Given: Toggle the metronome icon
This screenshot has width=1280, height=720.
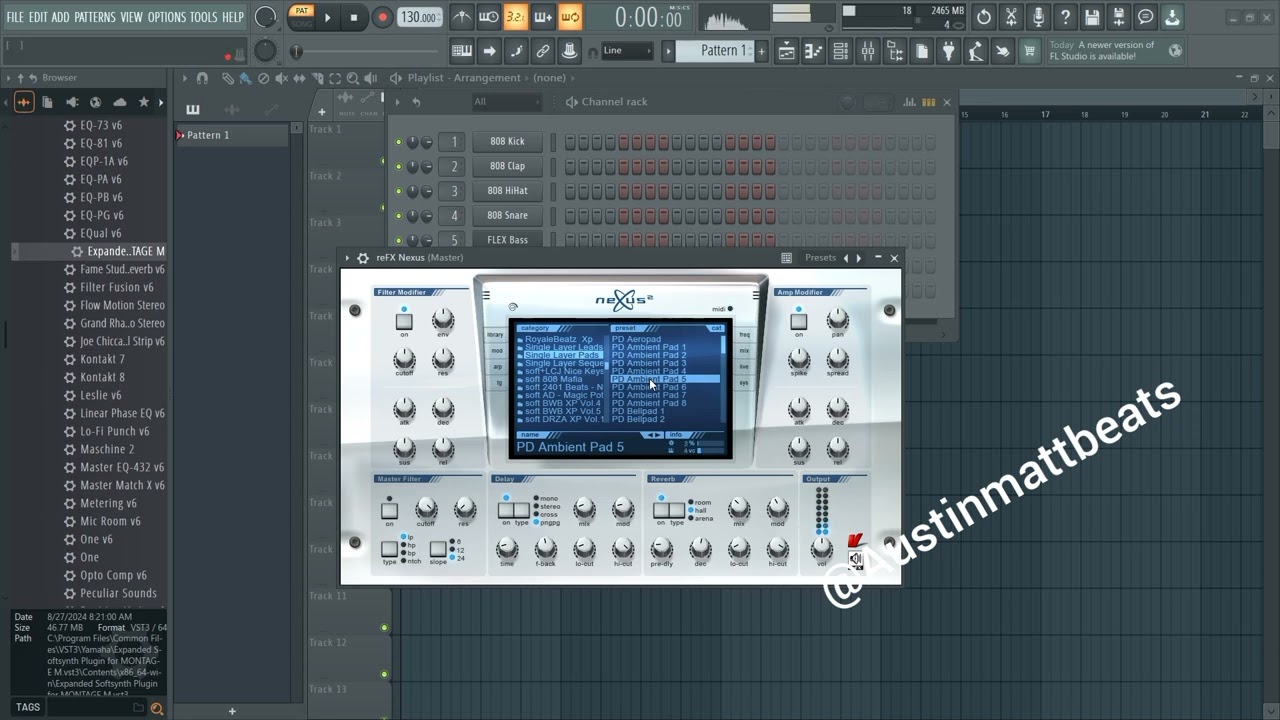Looking at the screenshot, I should tap(462, 17).
